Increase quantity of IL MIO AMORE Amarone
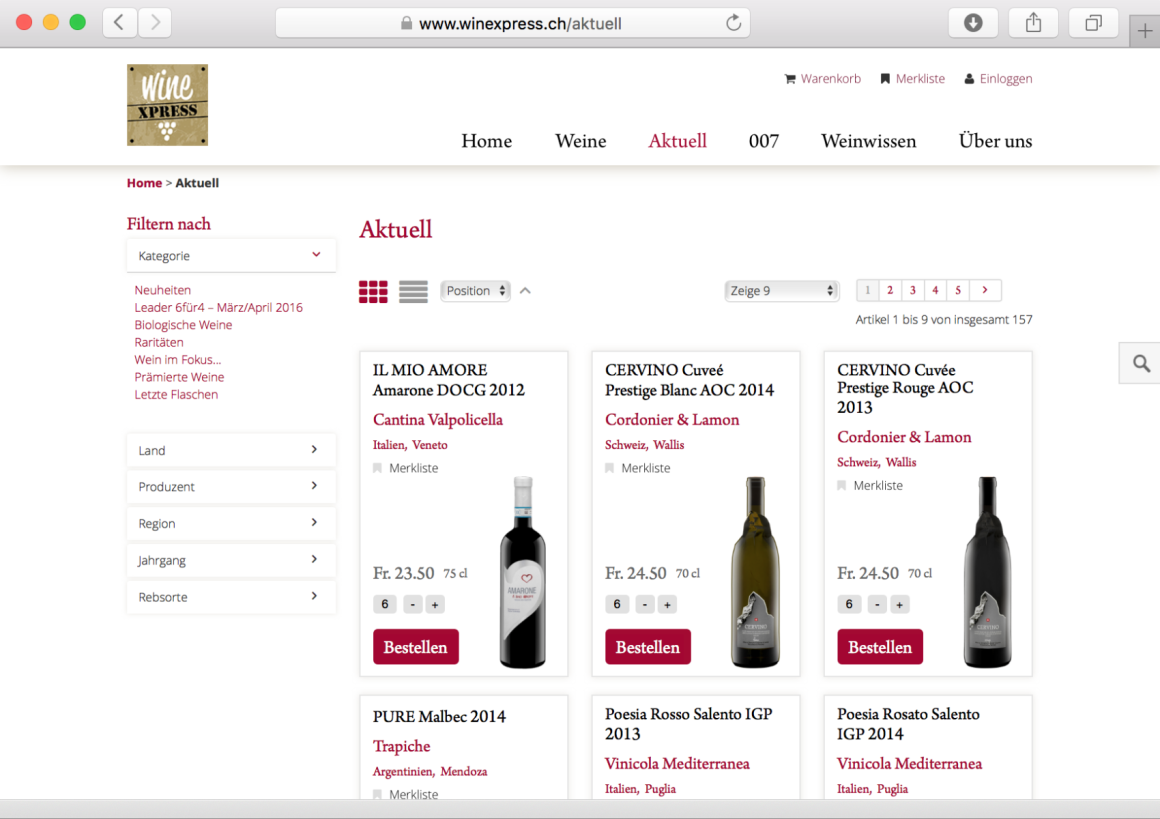 click(x=435, y=604)
